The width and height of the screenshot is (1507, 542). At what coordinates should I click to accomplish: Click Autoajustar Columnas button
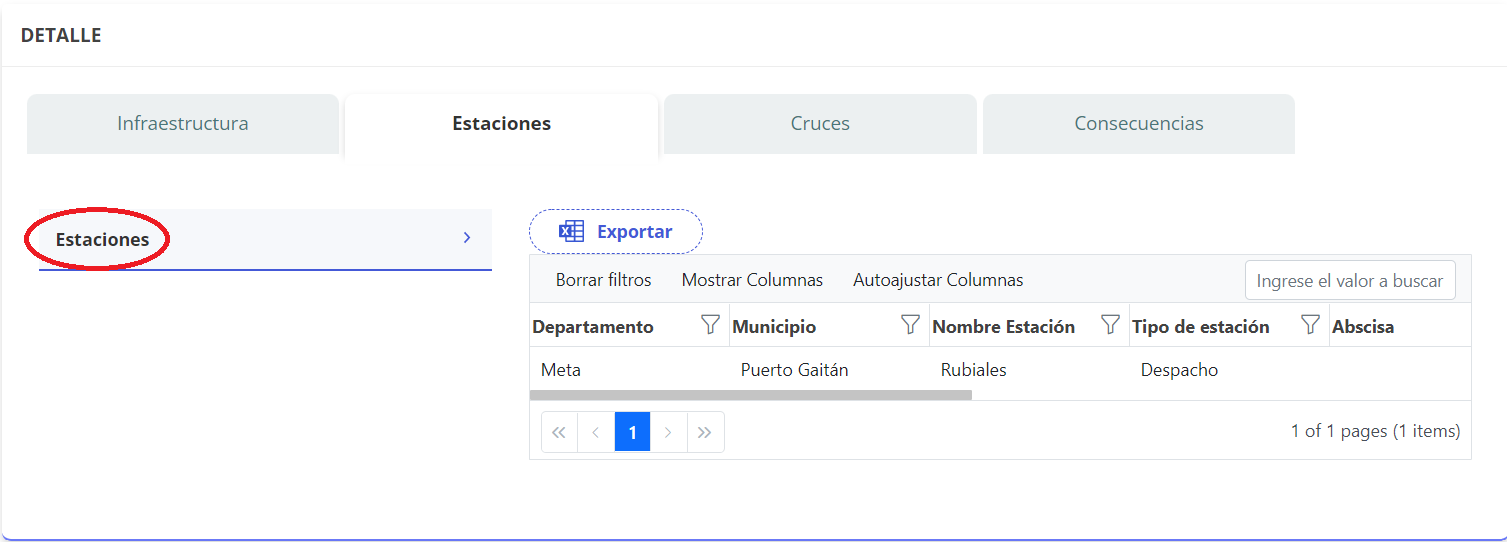(x=938, y=280)
